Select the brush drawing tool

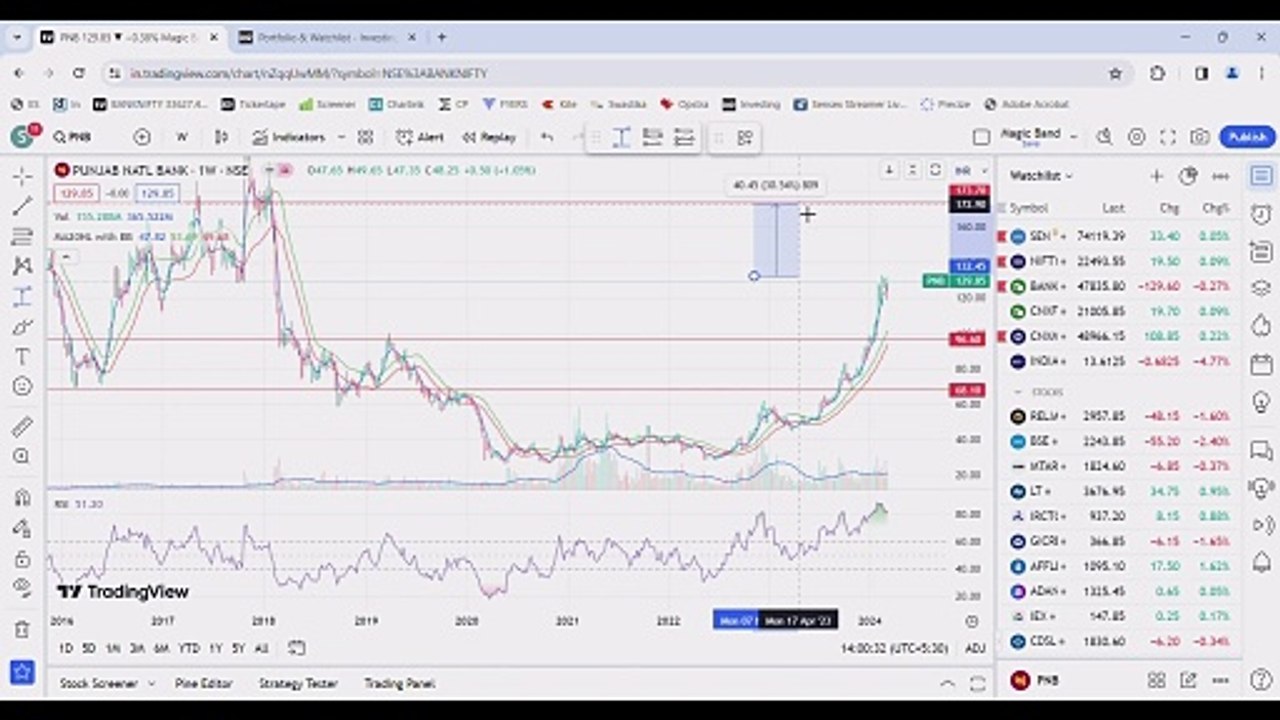22,326
